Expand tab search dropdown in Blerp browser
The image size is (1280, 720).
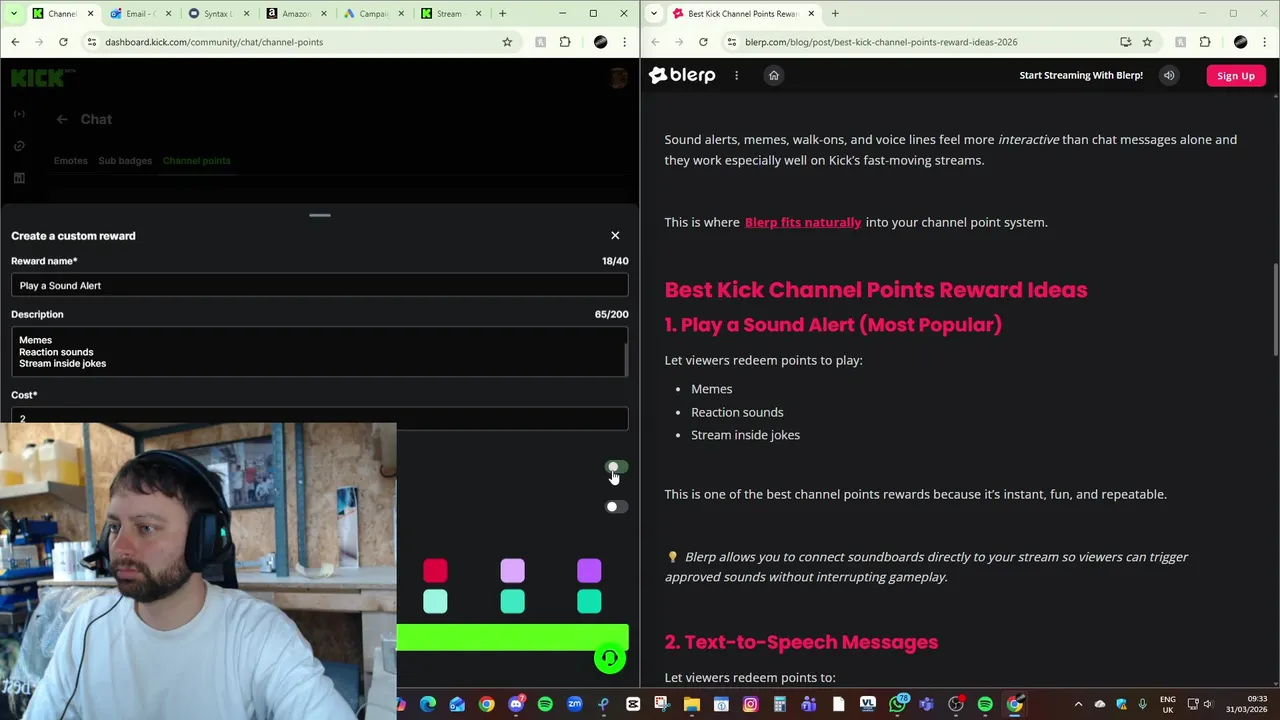click(x=653, y=14)
